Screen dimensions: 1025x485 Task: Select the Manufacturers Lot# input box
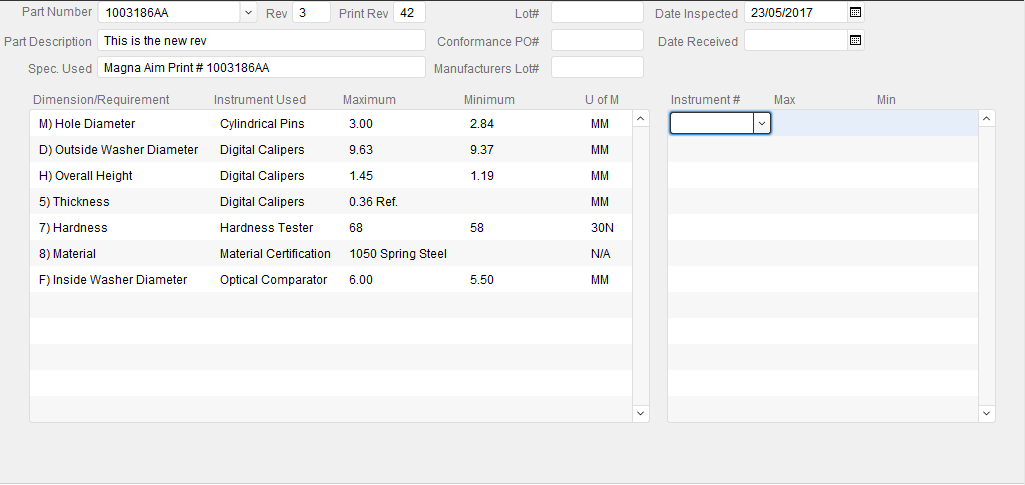pyautogui.click(x=597, y=67)
